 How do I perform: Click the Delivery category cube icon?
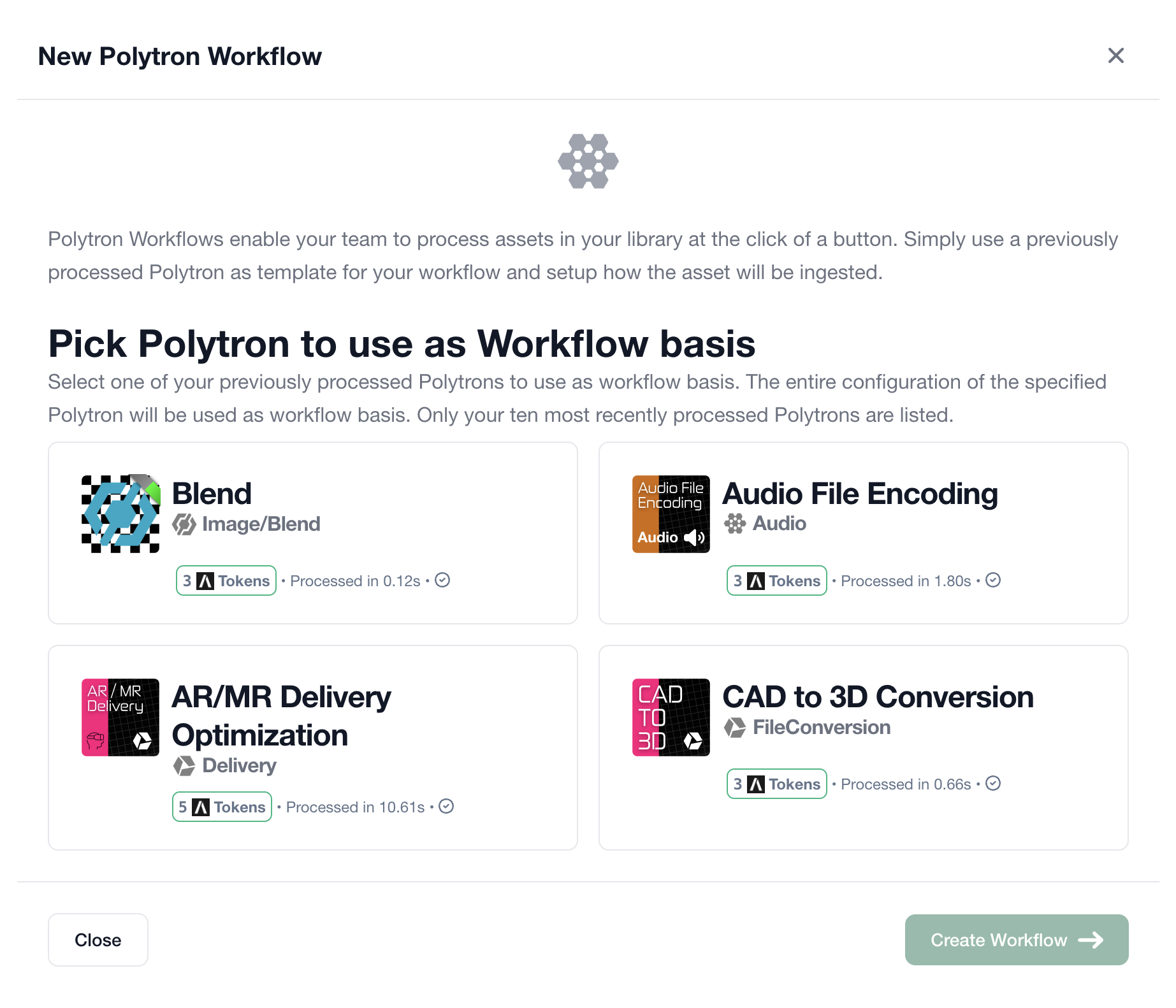(x=184, y=765)
